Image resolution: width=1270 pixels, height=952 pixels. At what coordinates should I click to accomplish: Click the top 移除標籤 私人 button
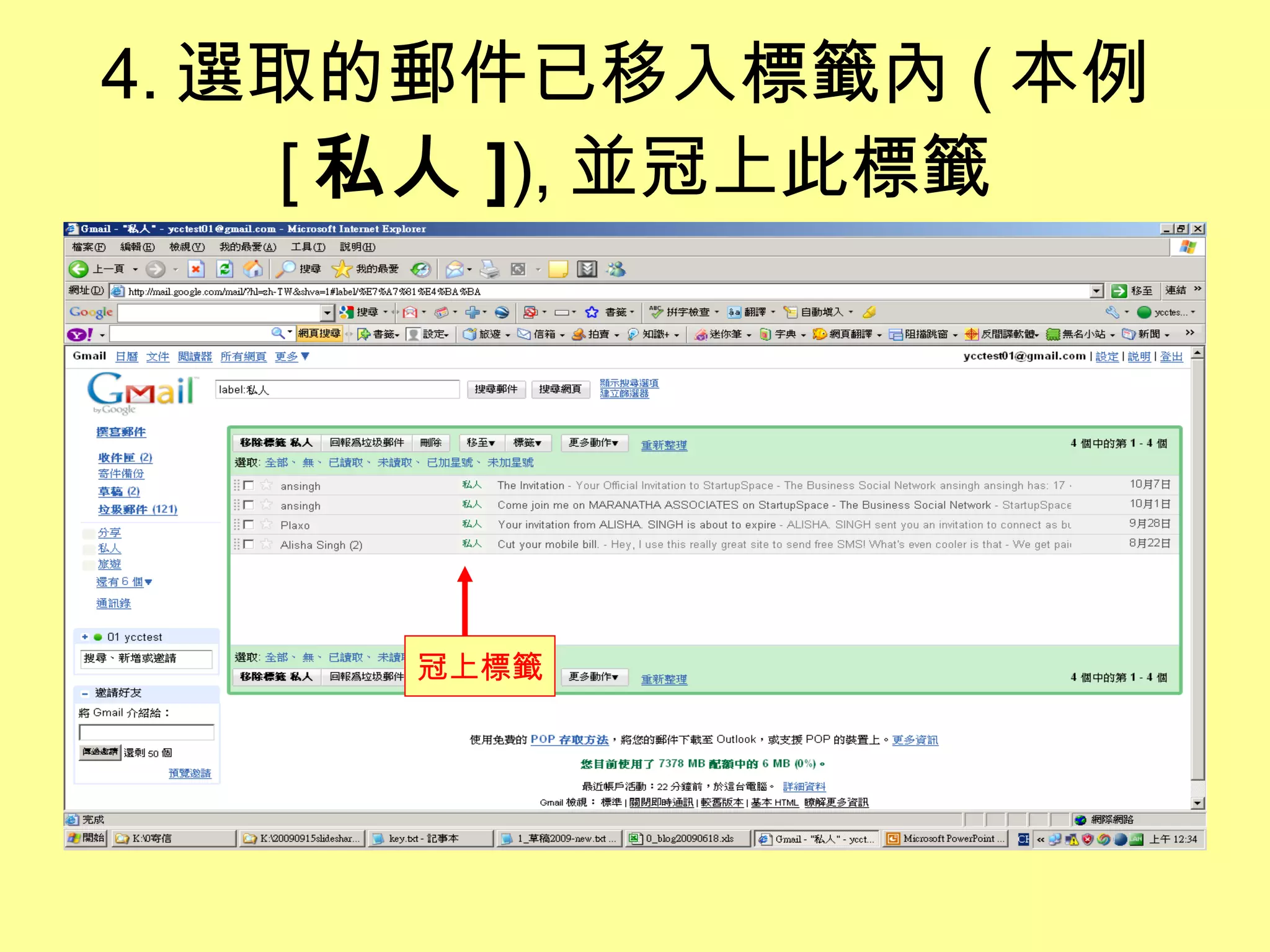pos(277,443)
